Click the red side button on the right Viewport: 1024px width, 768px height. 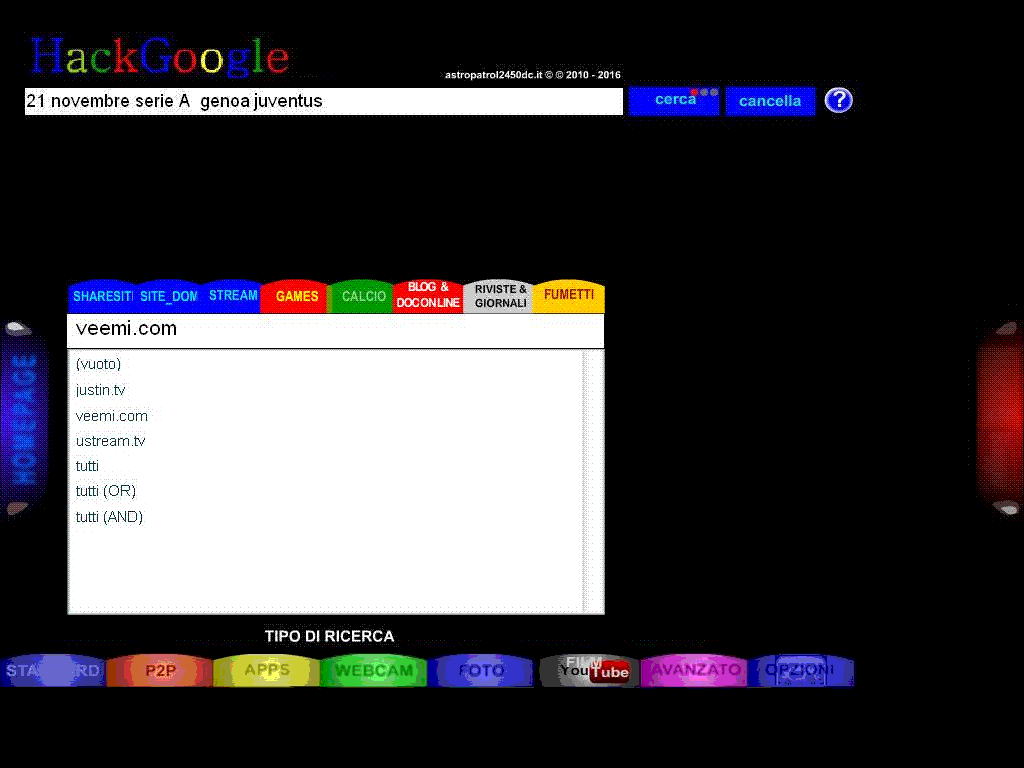(1000, 419)
